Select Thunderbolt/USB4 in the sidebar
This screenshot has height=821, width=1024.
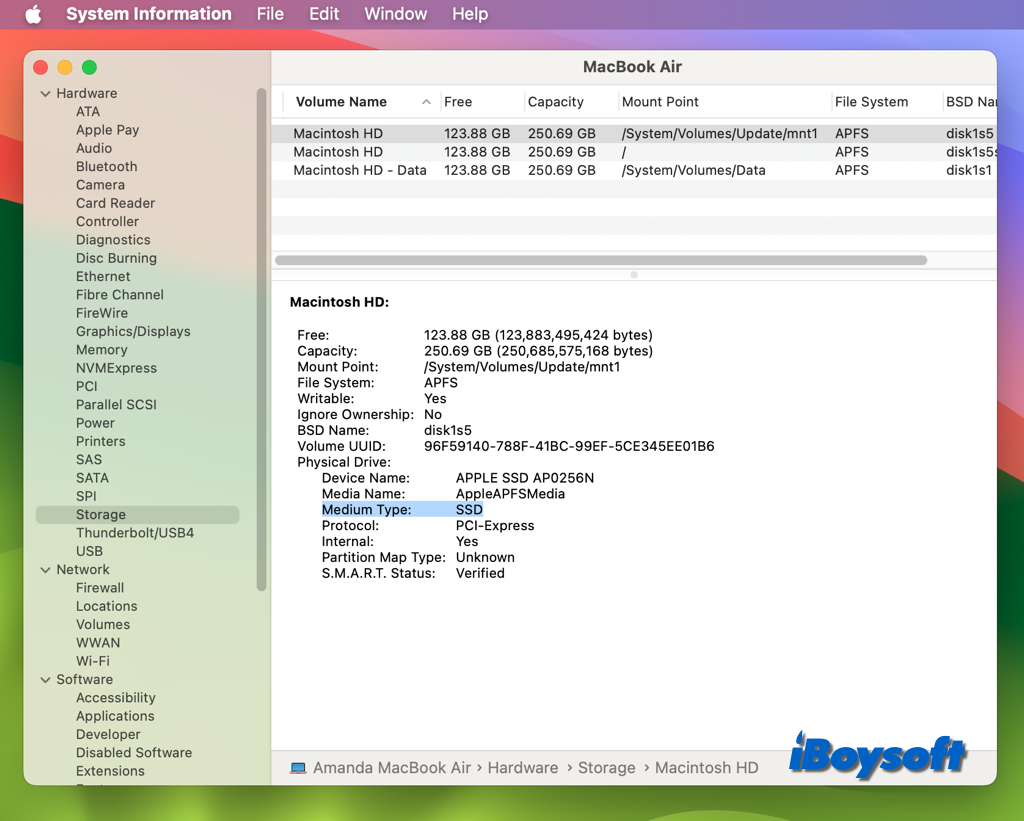coord(135,533)
